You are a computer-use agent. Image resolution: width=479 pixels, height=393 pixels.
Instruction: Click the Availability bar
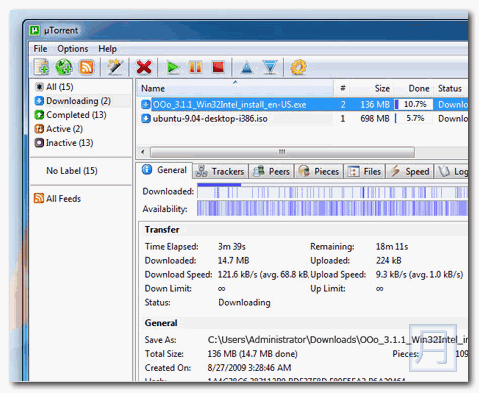tap(332, 208)
